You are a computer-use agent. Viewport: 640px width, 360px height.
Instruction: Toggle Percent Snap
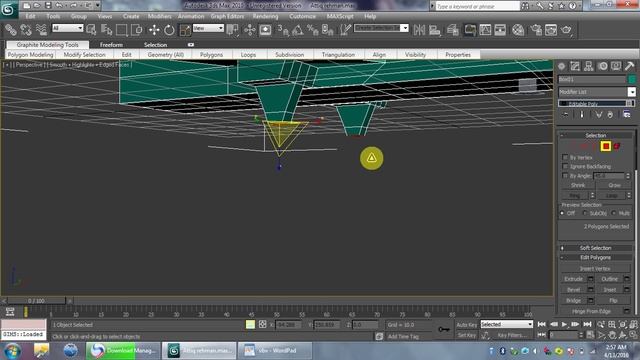pyautogui.click(x=313, y=30)
